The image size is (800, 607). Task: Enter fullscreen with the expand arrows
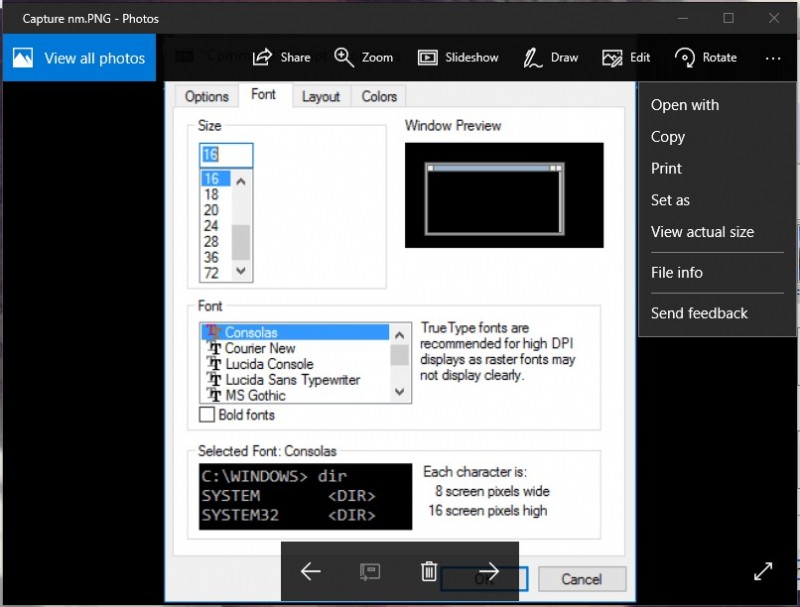(762, 571)
